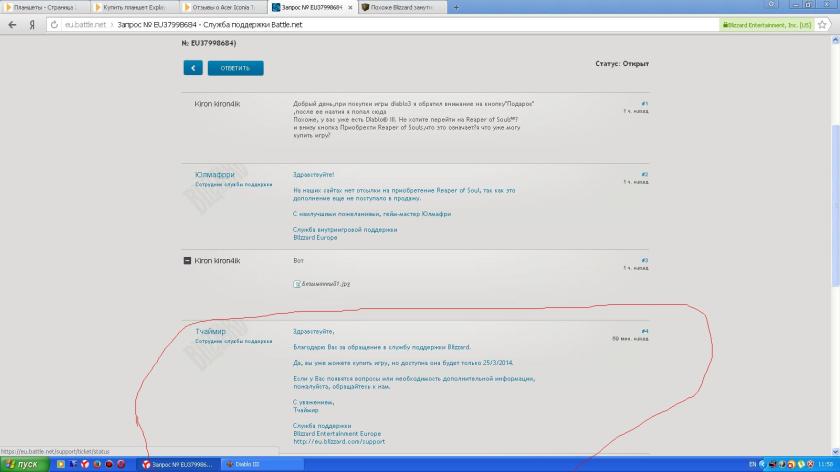This screenshot has width=840, height=472.
Task: Open the EN language indicator in tray
Action: 752,464
